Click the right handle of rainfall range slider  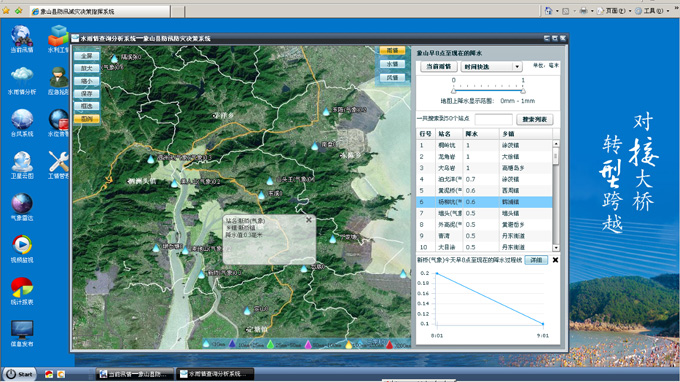523,91
